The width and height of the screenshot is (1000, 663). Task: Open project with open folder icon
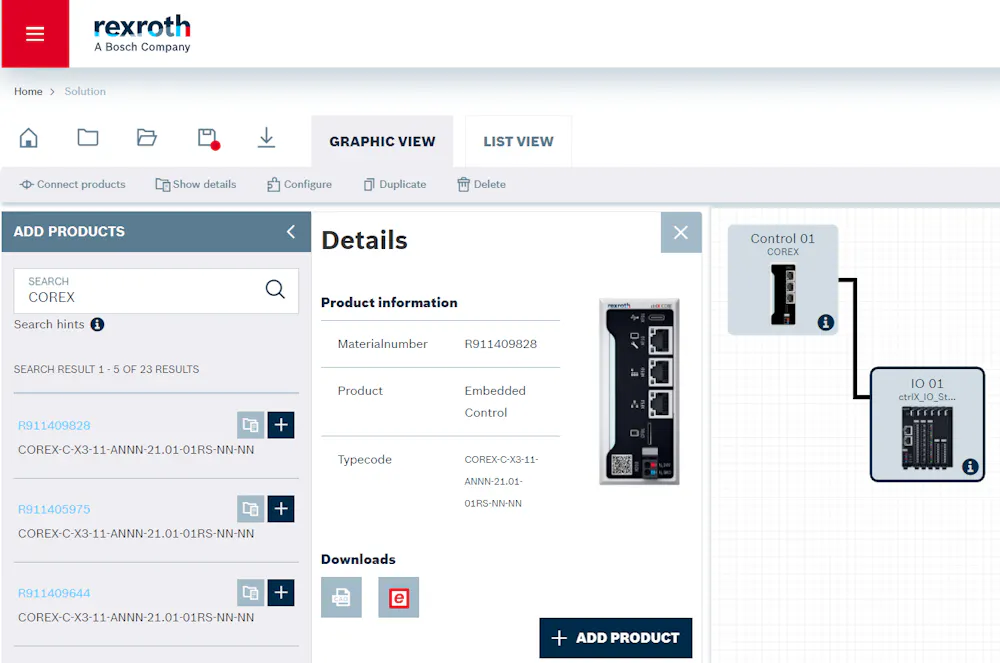point(147,137)
